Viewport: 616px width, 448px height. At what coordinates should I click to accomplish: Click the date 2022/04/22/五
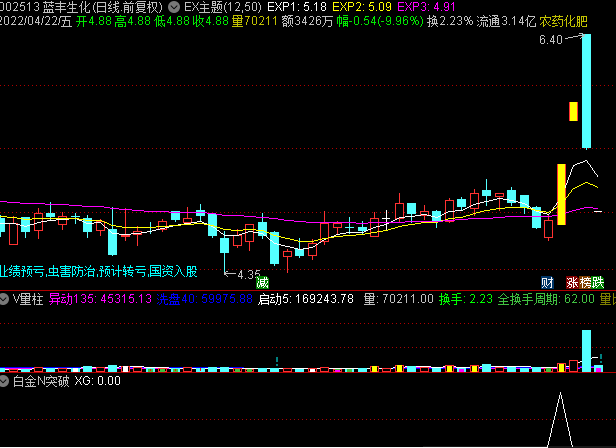click(36, 21)
